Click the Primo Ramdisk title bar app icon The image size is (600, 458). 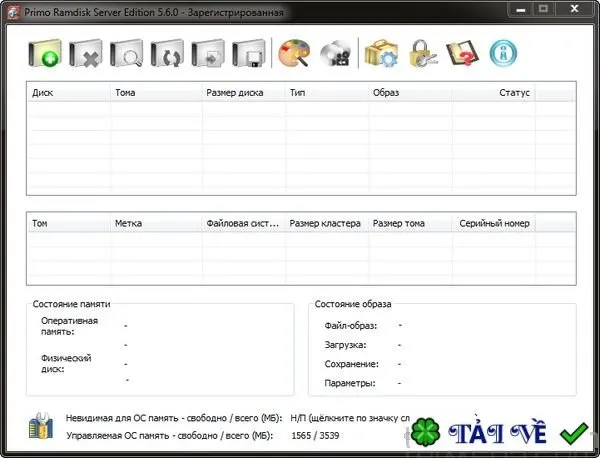(13, 12)
